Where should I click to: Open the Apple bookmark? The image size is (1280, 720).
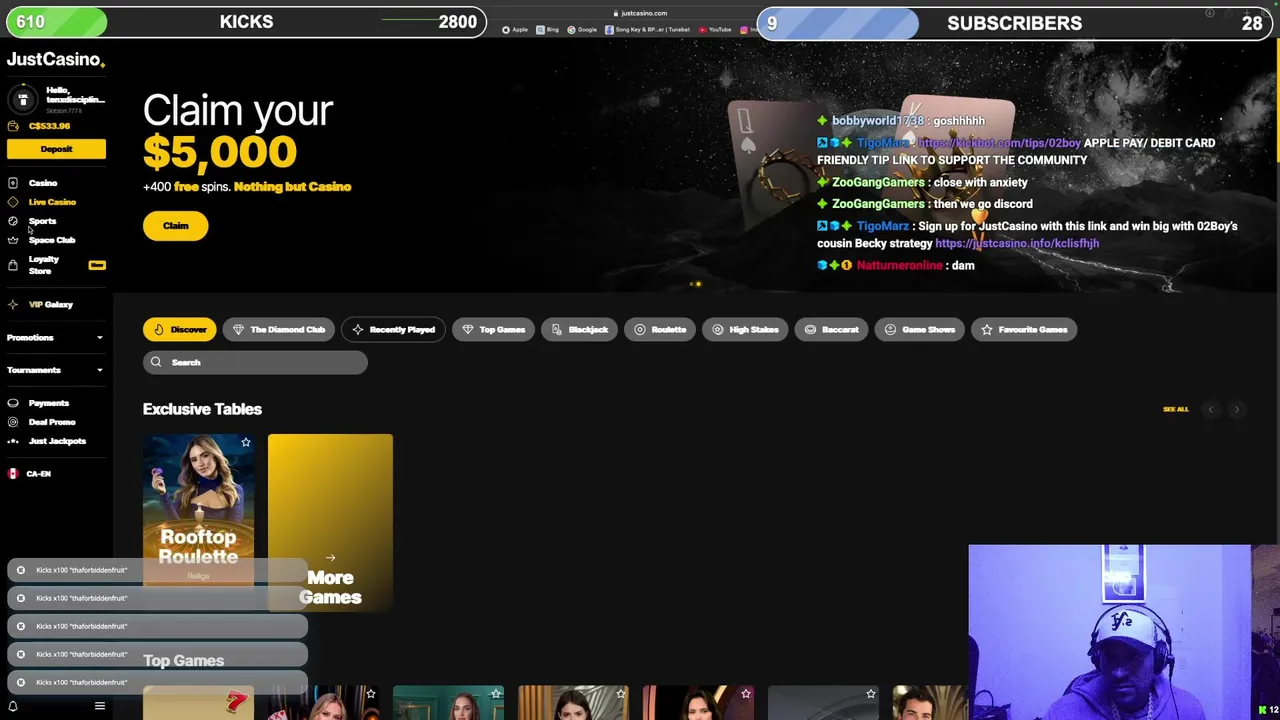click(515, 30)
